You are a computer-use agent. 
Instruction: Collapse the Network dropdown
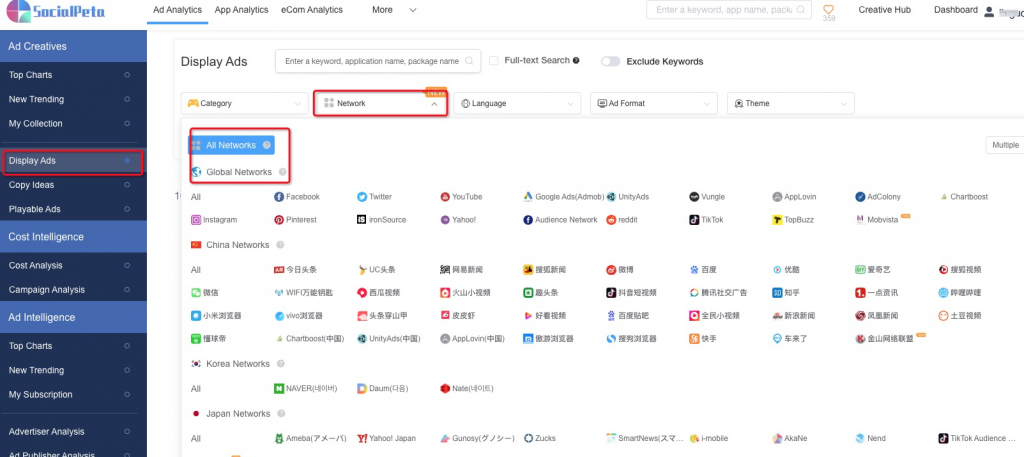click(x=381, y=103)
